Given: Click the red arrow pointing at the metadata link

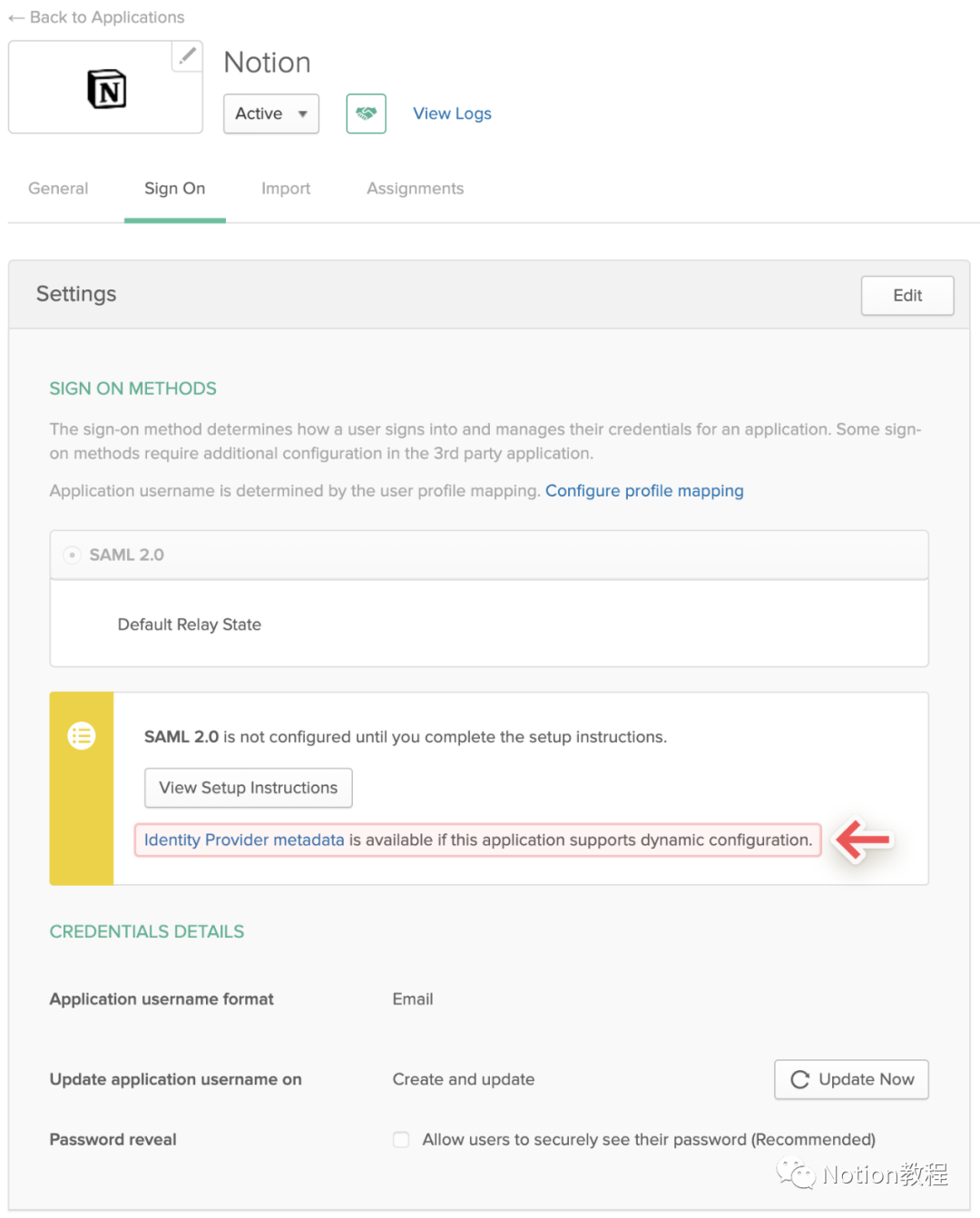Looking at the screenshot, I should pos(863,840).
